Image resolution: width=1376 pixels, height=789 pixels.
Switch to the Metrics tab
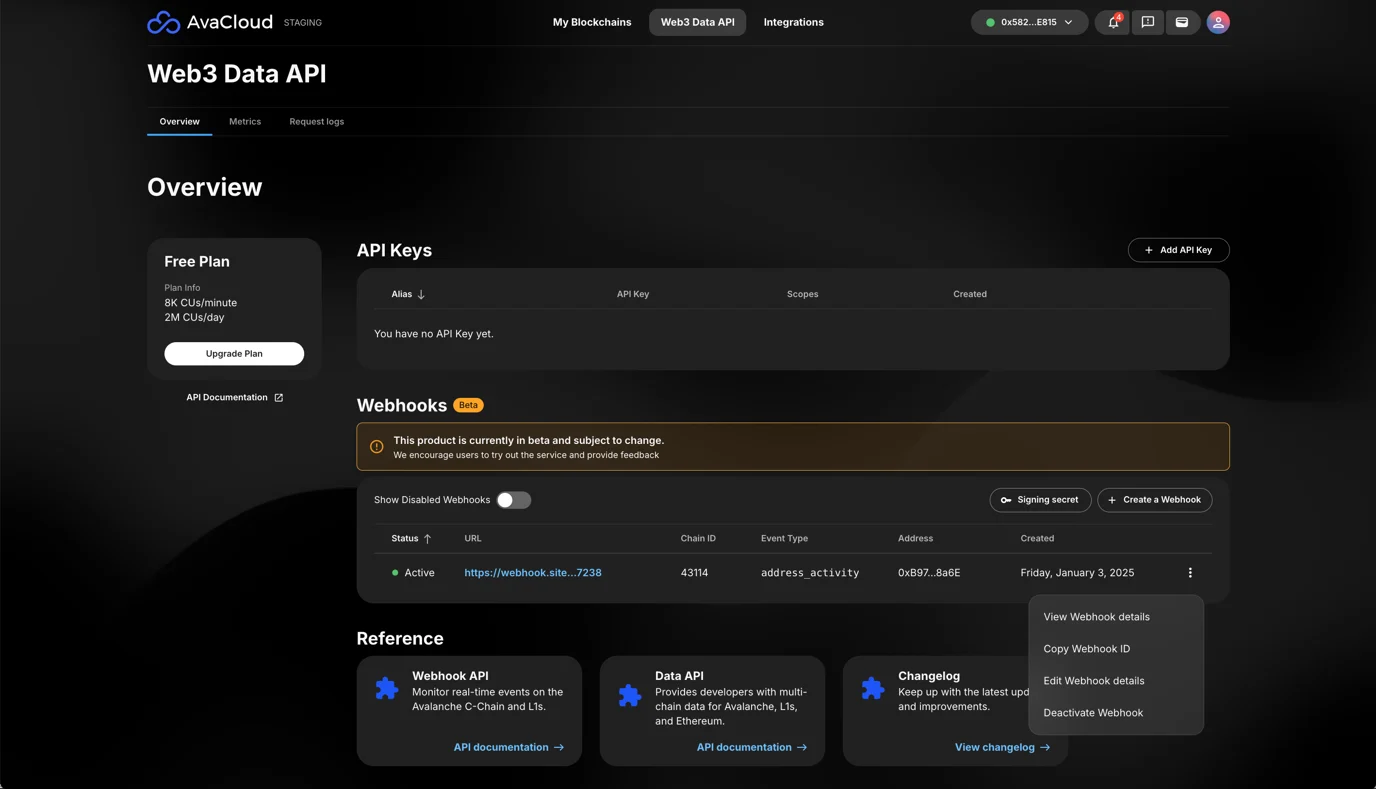[245, 121]
